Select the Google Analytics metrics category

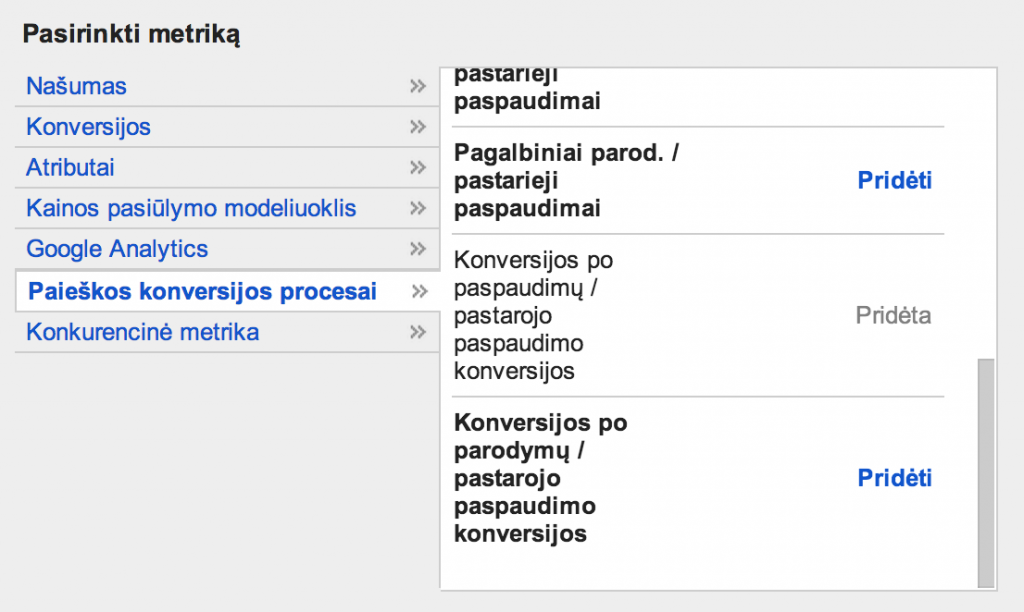point(117,249)
